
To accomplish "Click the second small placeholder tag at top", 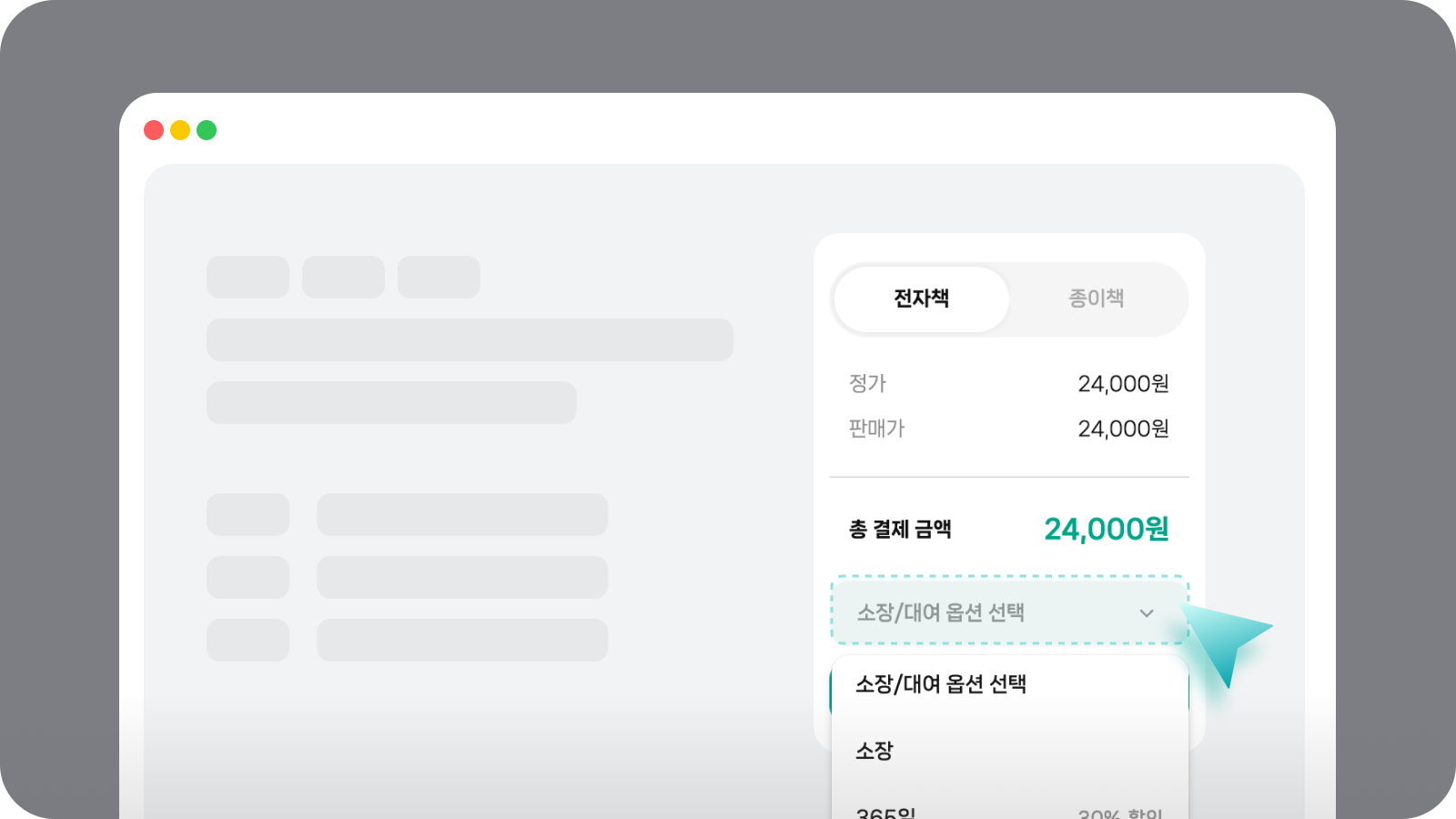I will click(x=343, y=277).
